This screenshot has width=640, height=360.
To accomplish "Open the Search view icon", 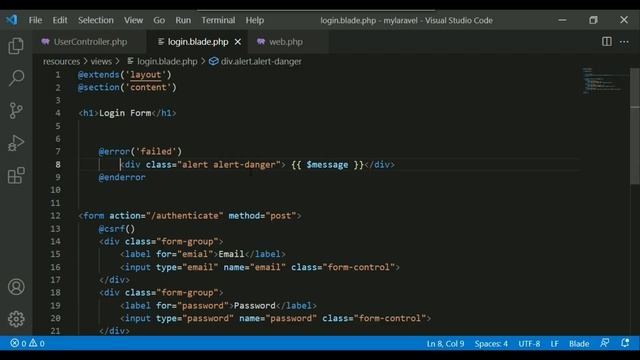I will pos(16,78).
